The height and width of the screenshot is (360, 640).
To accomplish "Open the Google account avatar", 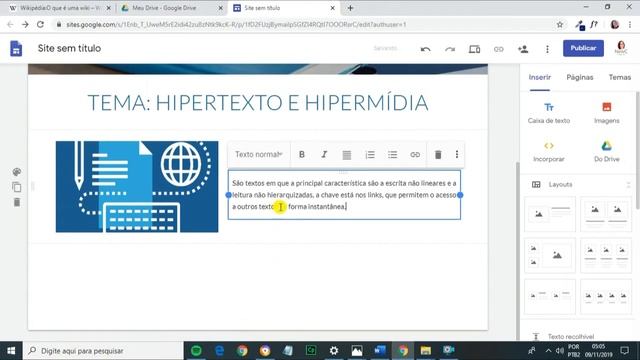I will (x=621, y=47).
